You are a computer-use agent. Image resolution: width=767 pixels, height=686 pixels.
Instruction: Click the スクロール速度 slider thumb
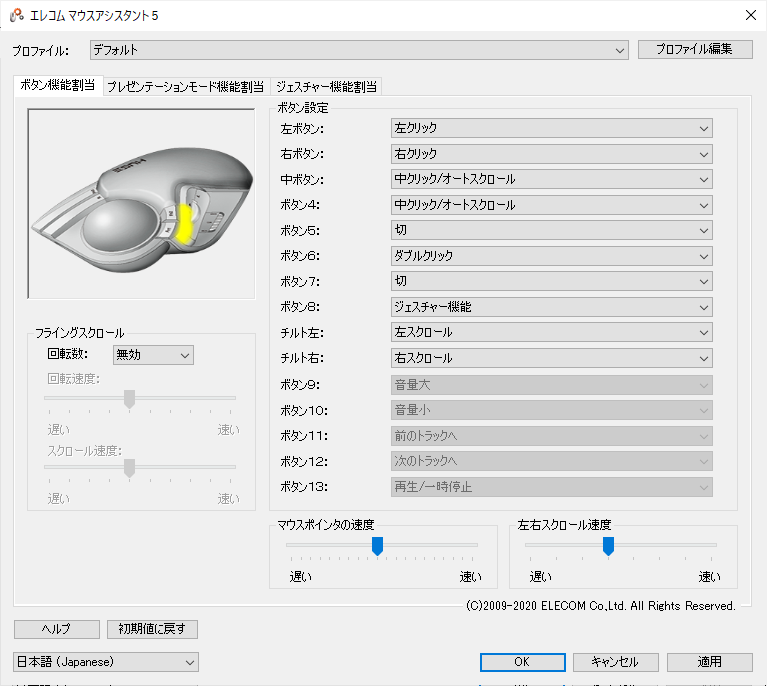(129, 468)
